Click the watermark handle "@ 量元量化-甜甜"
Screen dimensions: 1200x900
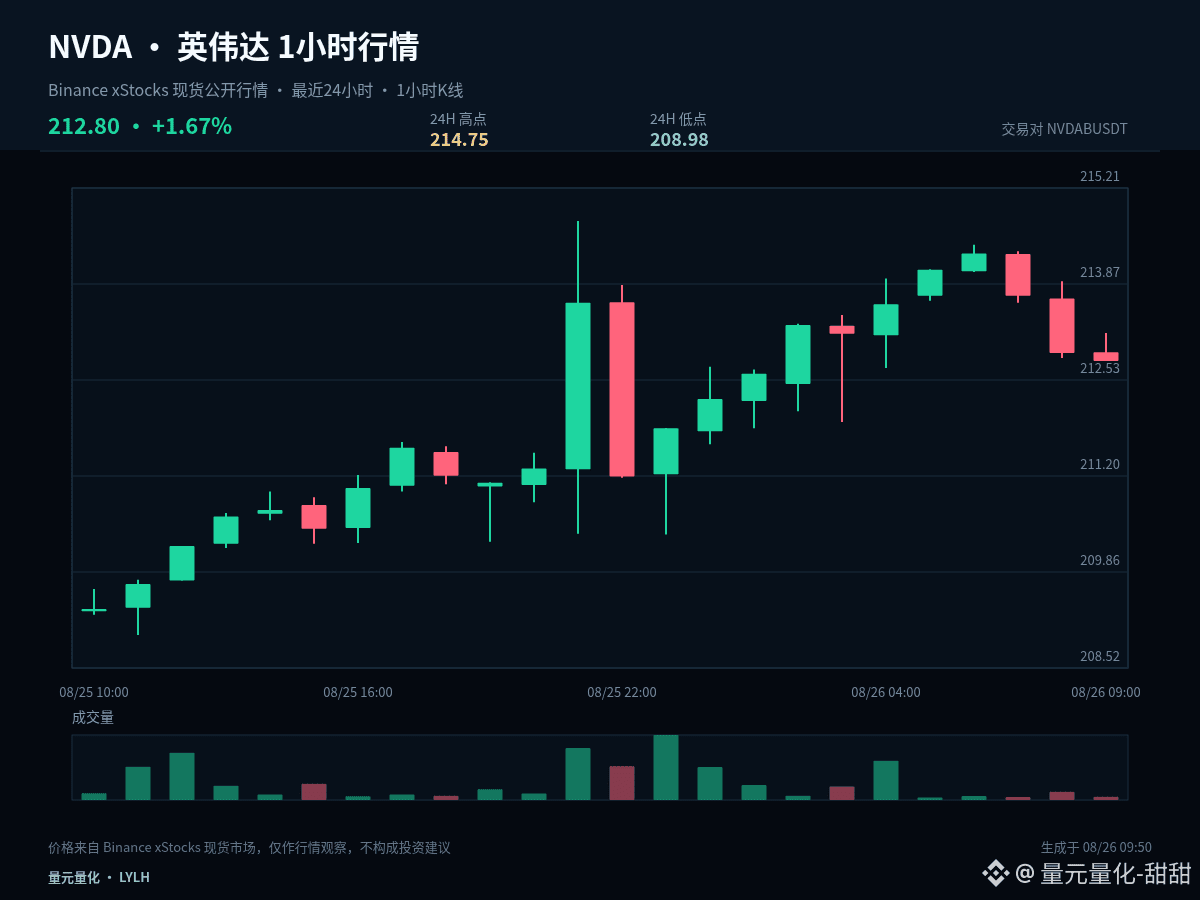(1103, 873)
